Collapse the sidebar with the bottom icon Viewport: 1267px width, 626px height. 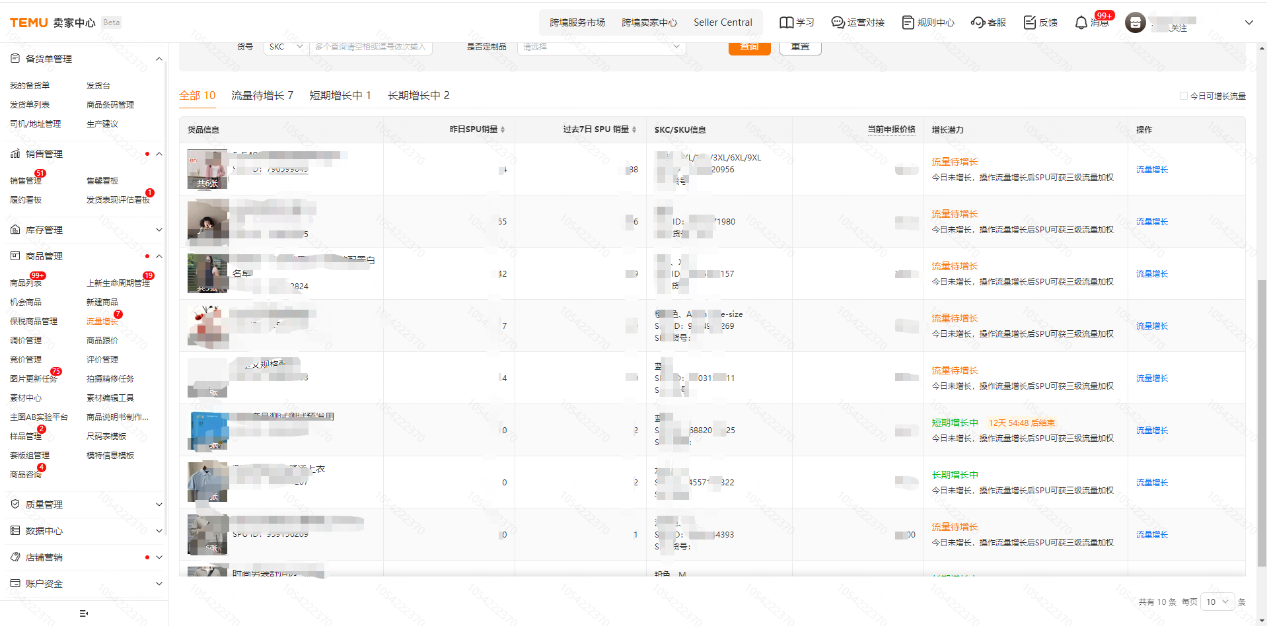click(84, 613)
